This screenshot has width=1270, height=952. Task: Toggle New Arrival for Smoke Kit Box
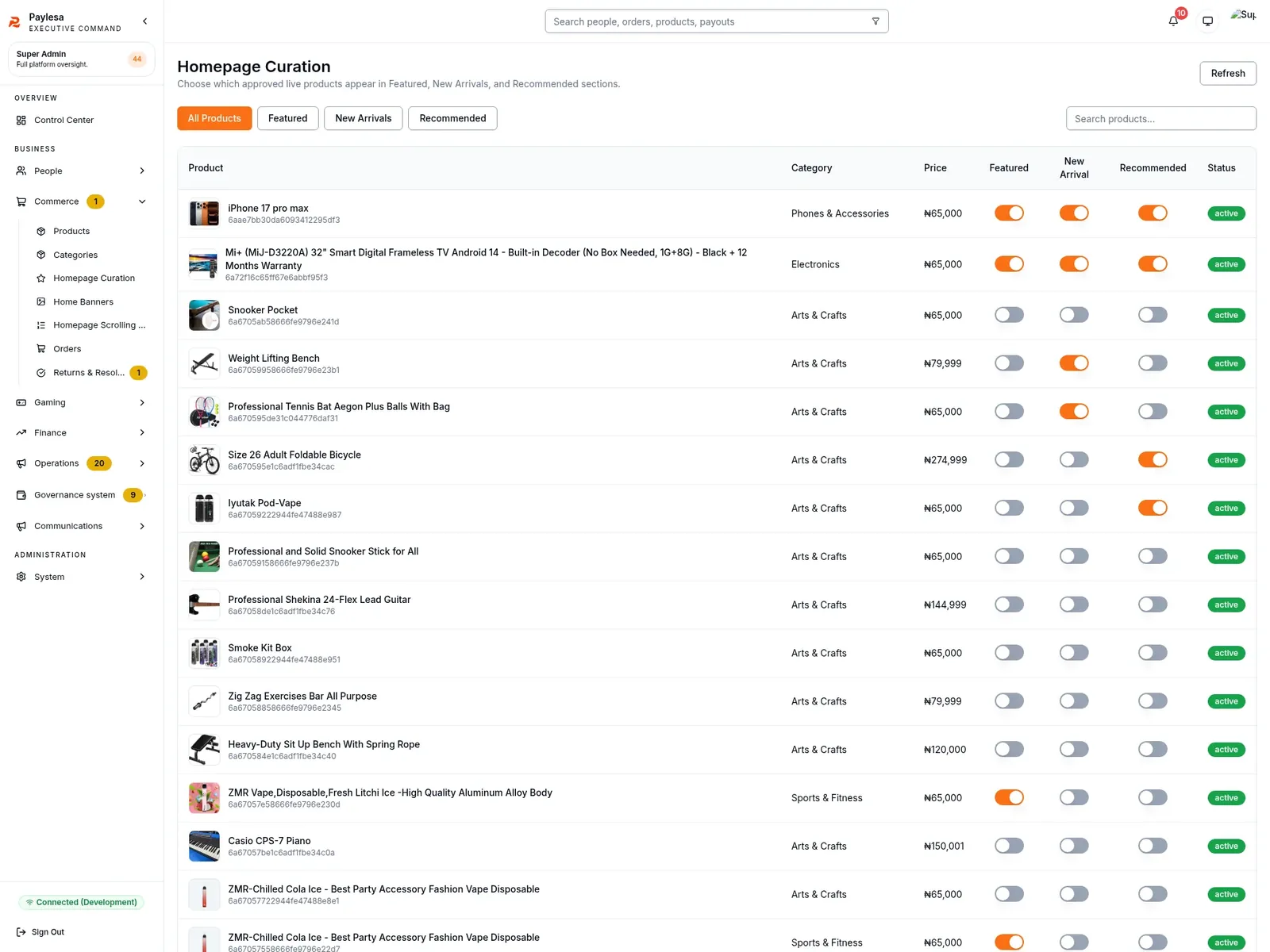[x=1074, y=653]
